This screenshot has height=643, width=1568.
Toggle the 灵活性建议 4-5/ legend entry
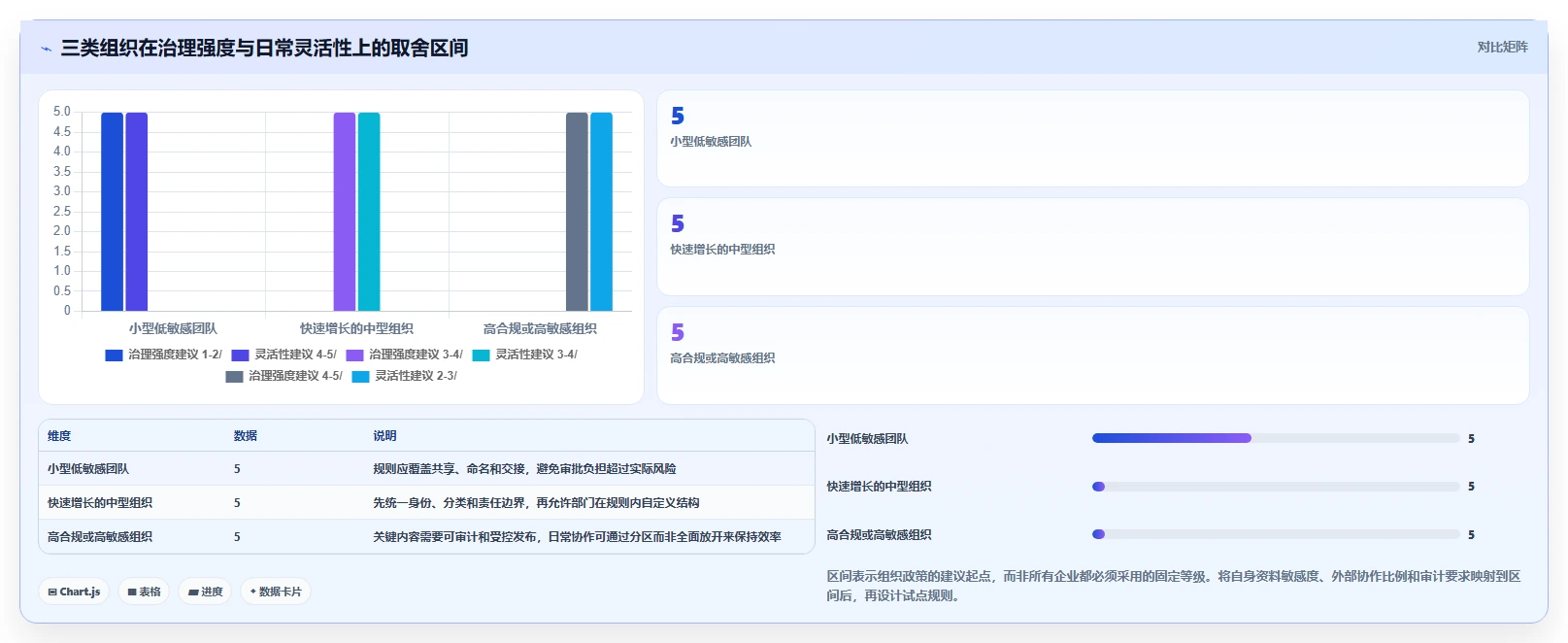pyautogui.click(x=284, y=355)
